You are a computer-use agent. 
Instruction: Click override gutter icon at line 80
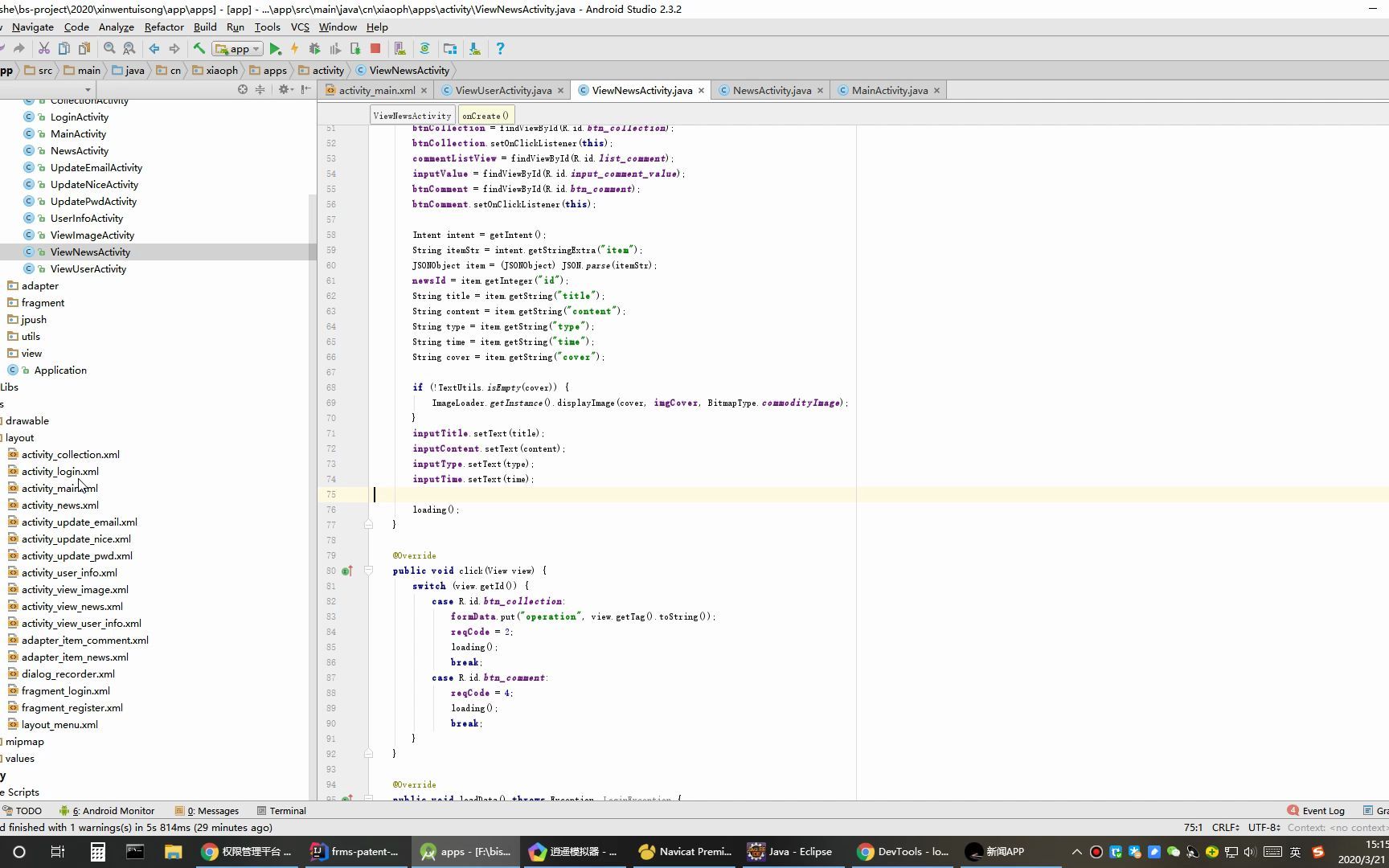click(346, 571)
